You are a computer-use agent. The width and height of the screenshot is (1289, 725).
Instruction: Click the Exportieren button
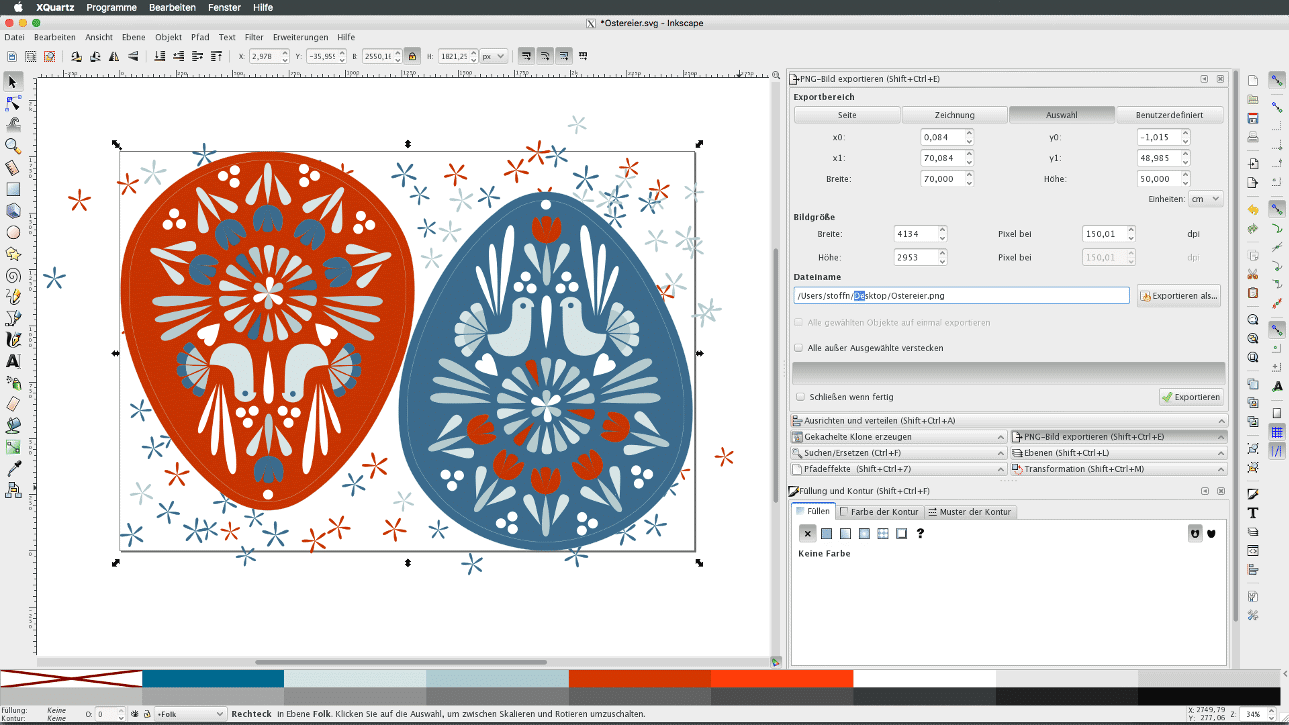1190,397
